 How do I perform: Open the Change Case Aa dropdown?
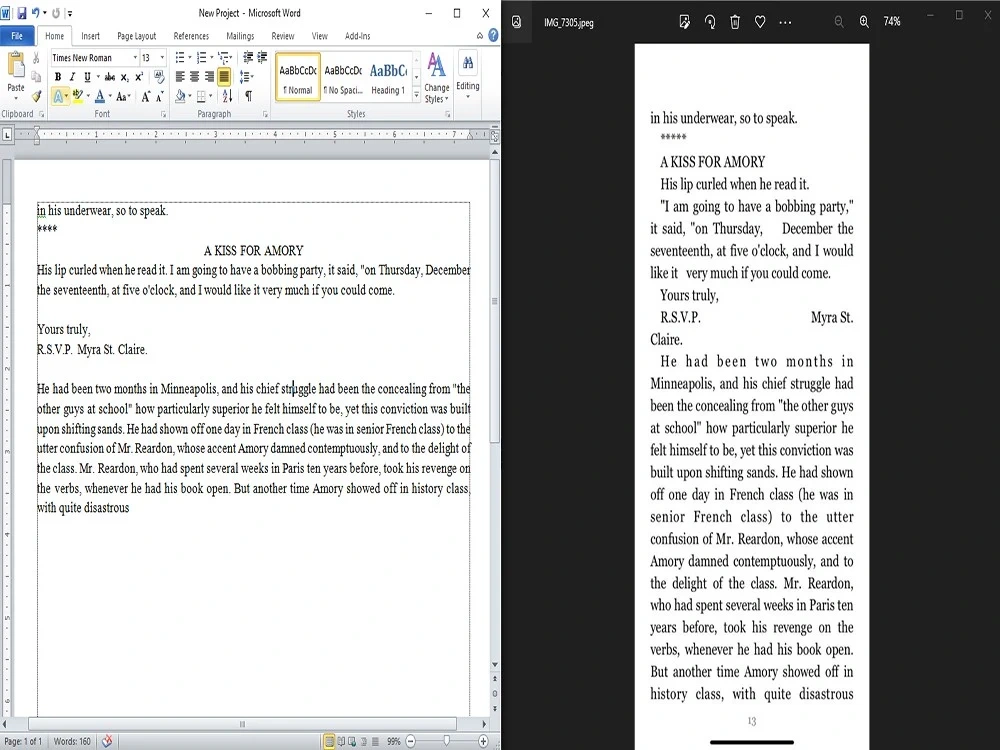coord(123,96)
